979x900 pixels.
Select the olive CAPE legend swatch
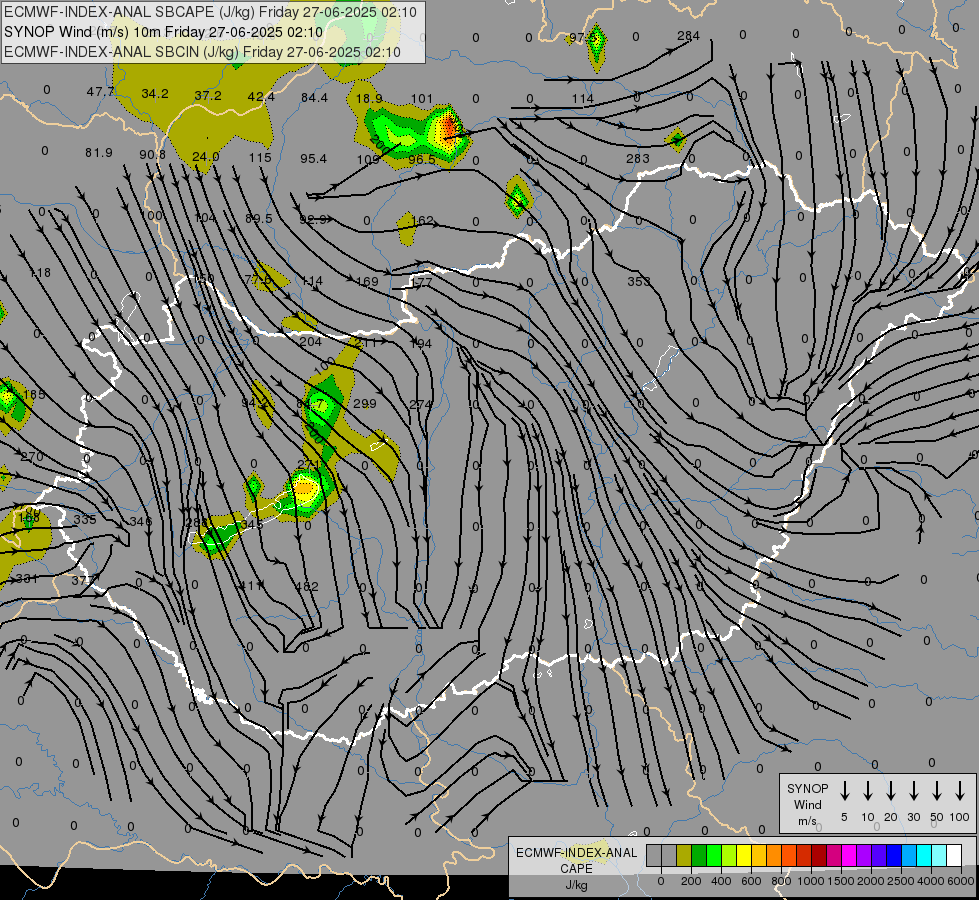point(684,855)
